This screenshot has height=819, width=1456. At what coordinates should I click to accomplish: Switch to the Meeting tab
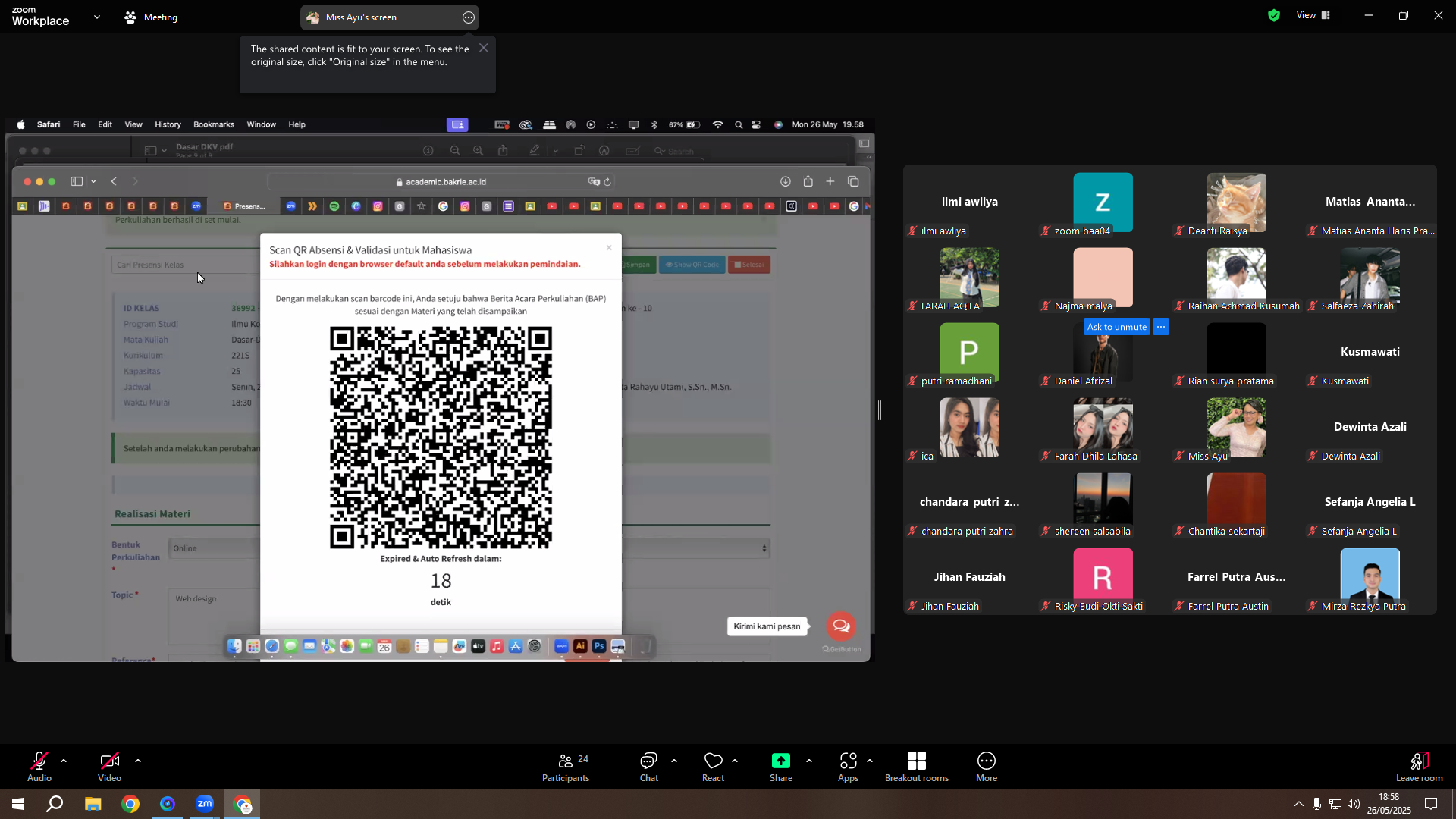click(151, 17)
